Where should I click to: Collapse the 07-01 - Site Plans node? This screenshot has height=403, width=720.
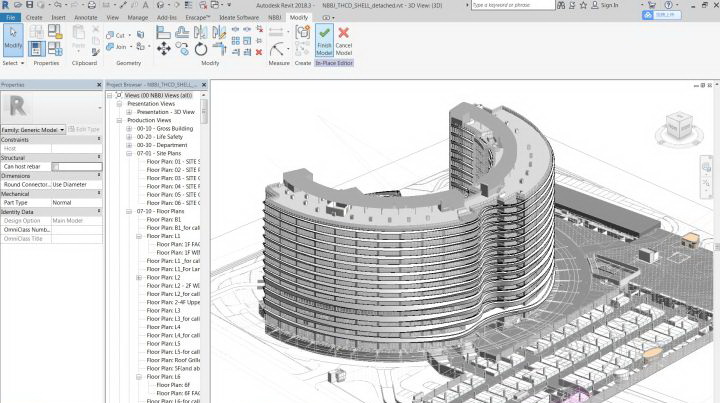(x=129, y=153)
